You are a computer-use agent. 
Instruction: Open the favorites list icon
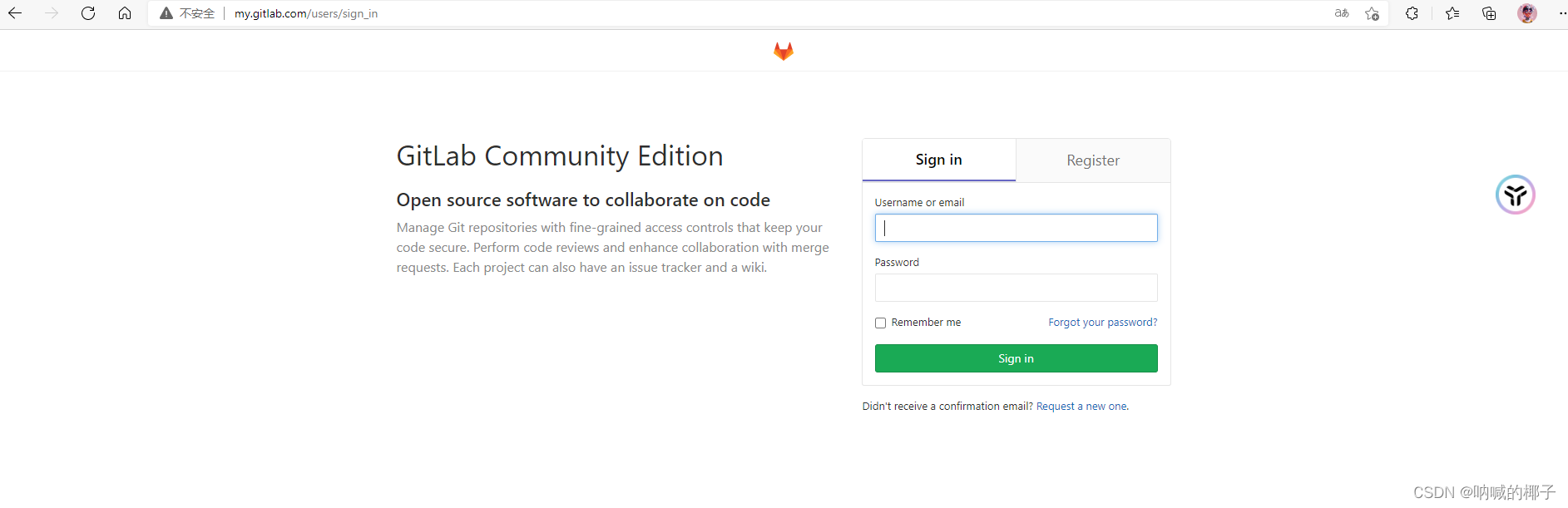click(x=1452, y=13)
